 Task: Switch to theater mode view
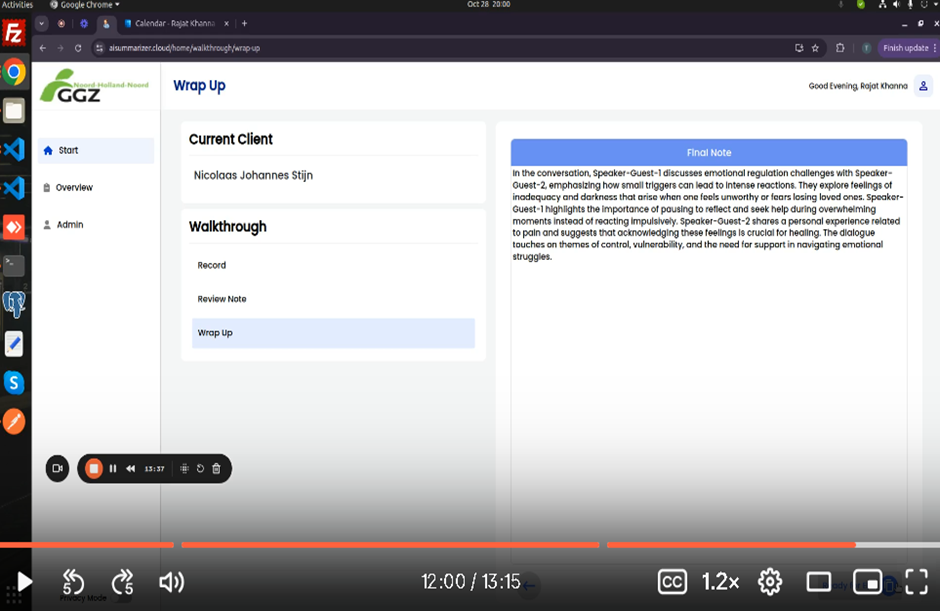tap(818, 582)
